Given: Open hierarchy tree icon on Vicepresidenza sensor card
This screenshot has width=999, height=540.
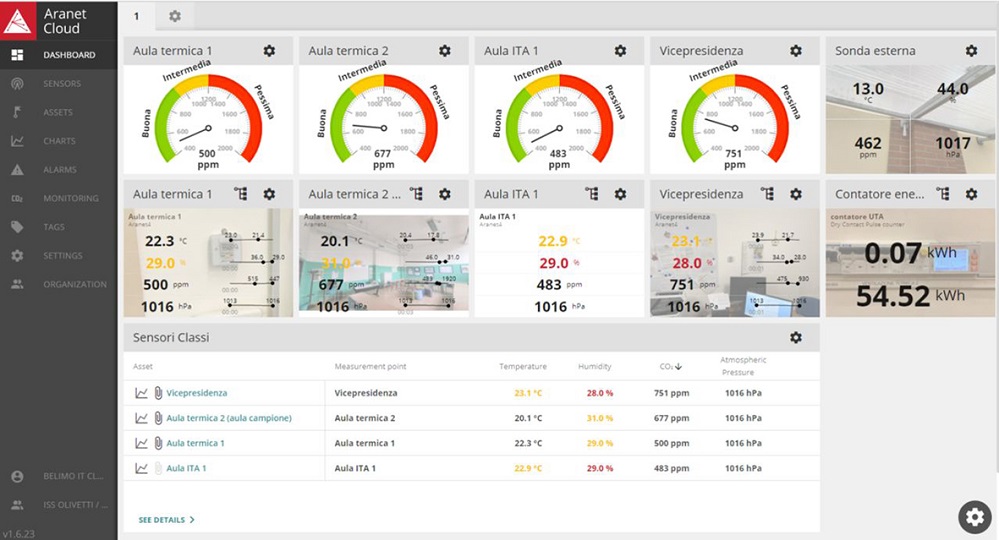Looking at the screenshot, I should [x=767, y=194].
